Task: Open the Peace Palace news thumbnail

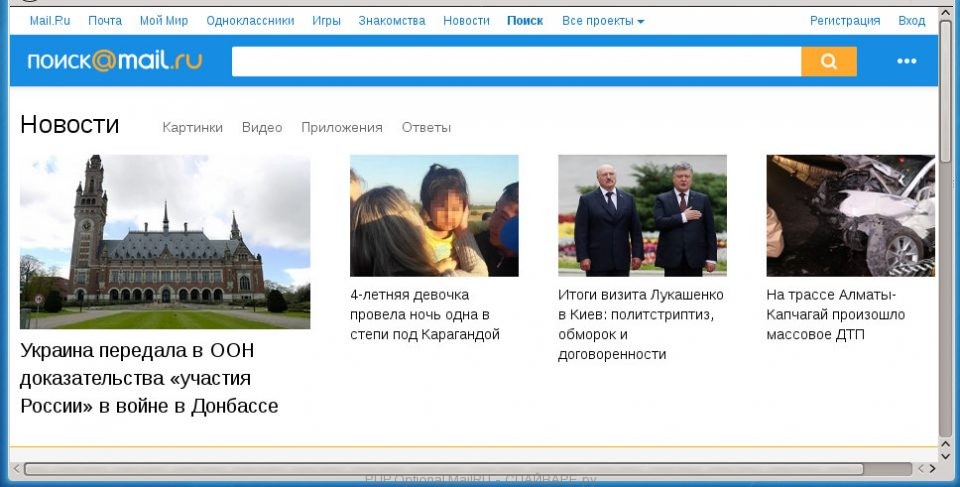Action: pos(165,242)
